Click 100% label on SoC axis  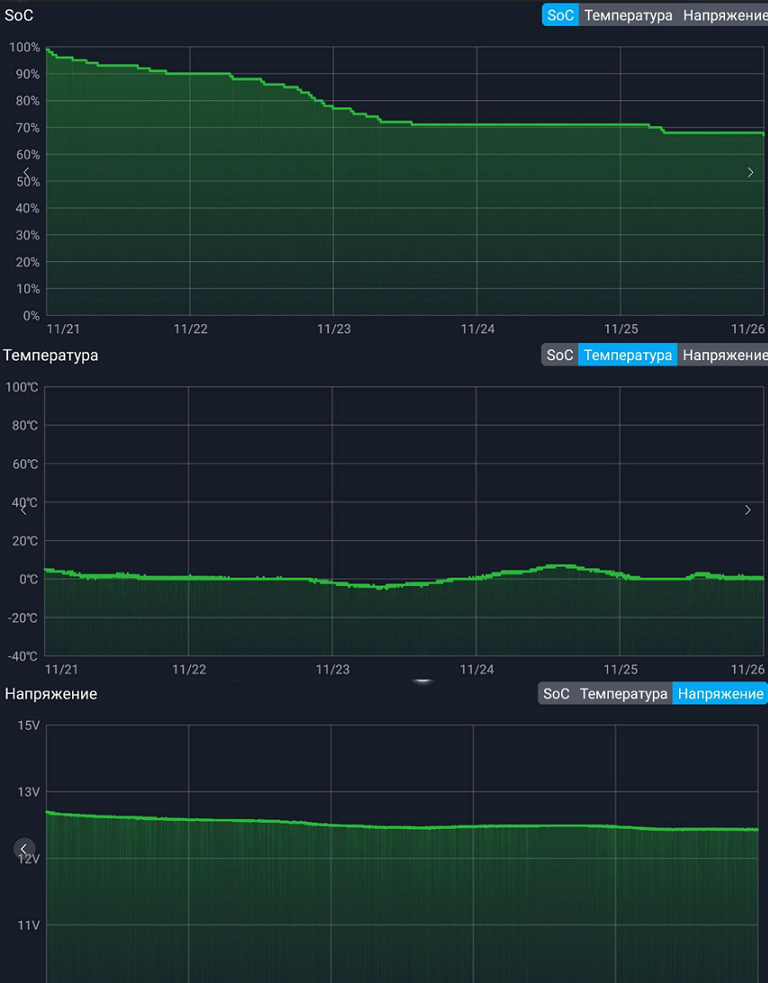[24, 47]
